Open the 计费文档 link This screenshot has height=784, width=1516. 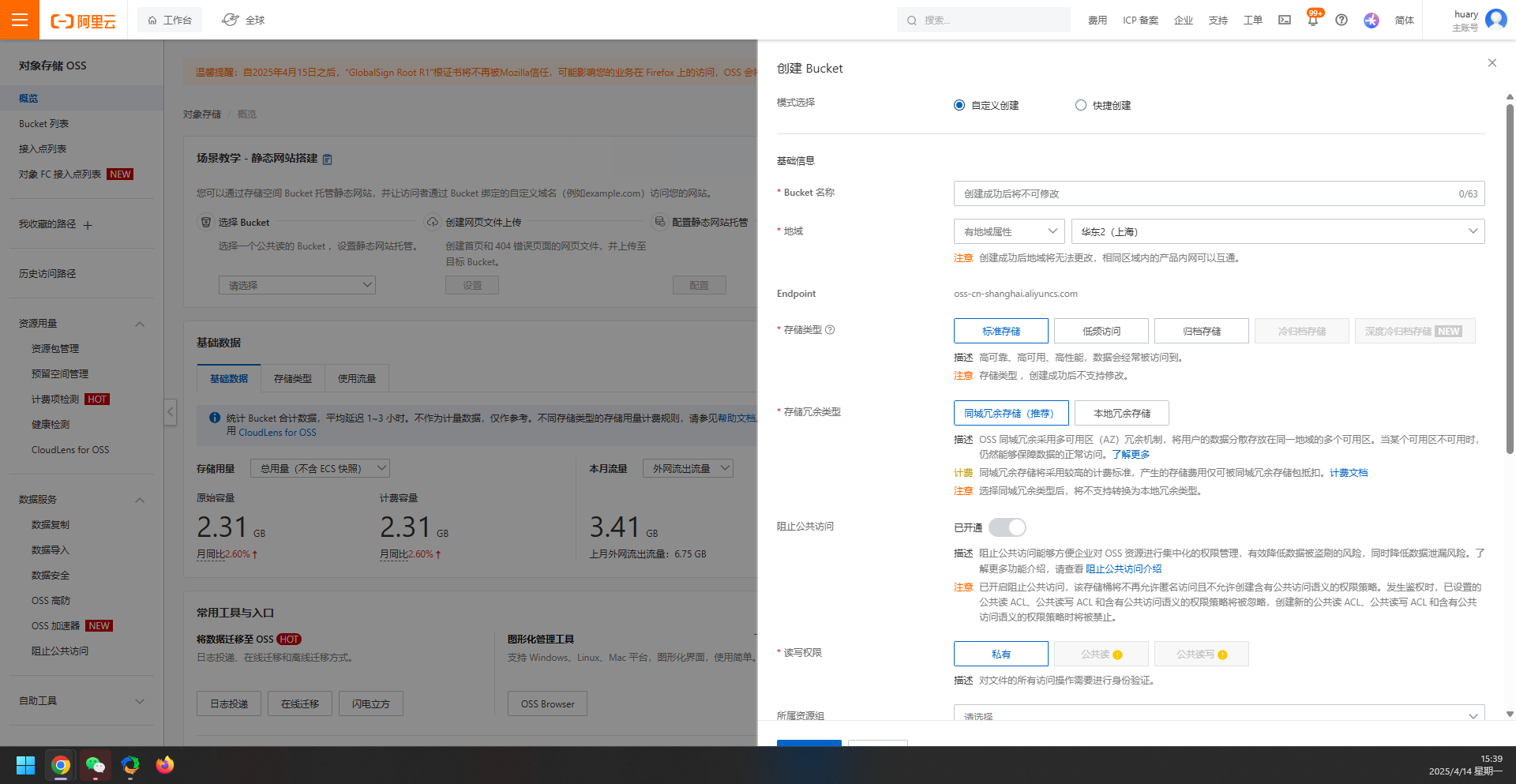tap(1349, 473)
